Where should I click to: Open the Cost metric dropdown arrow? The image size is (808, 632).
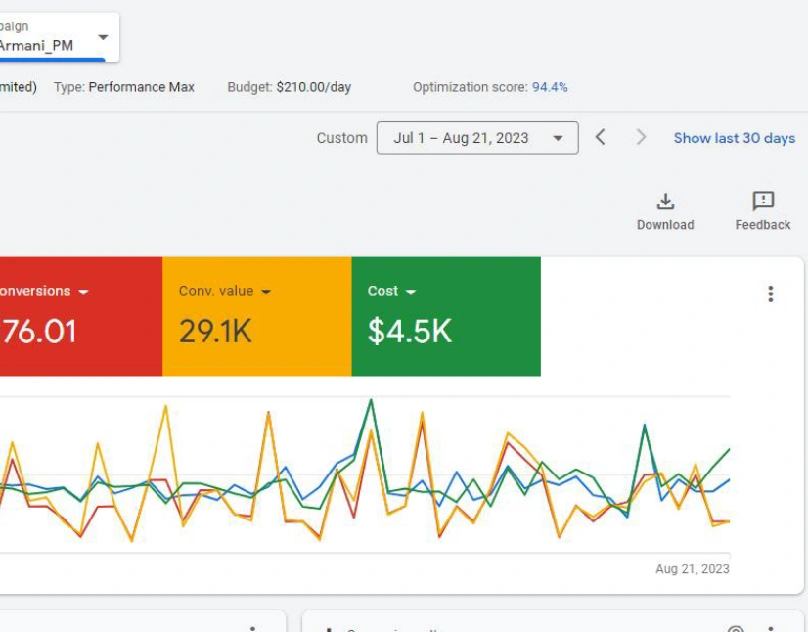pos(411,292)
